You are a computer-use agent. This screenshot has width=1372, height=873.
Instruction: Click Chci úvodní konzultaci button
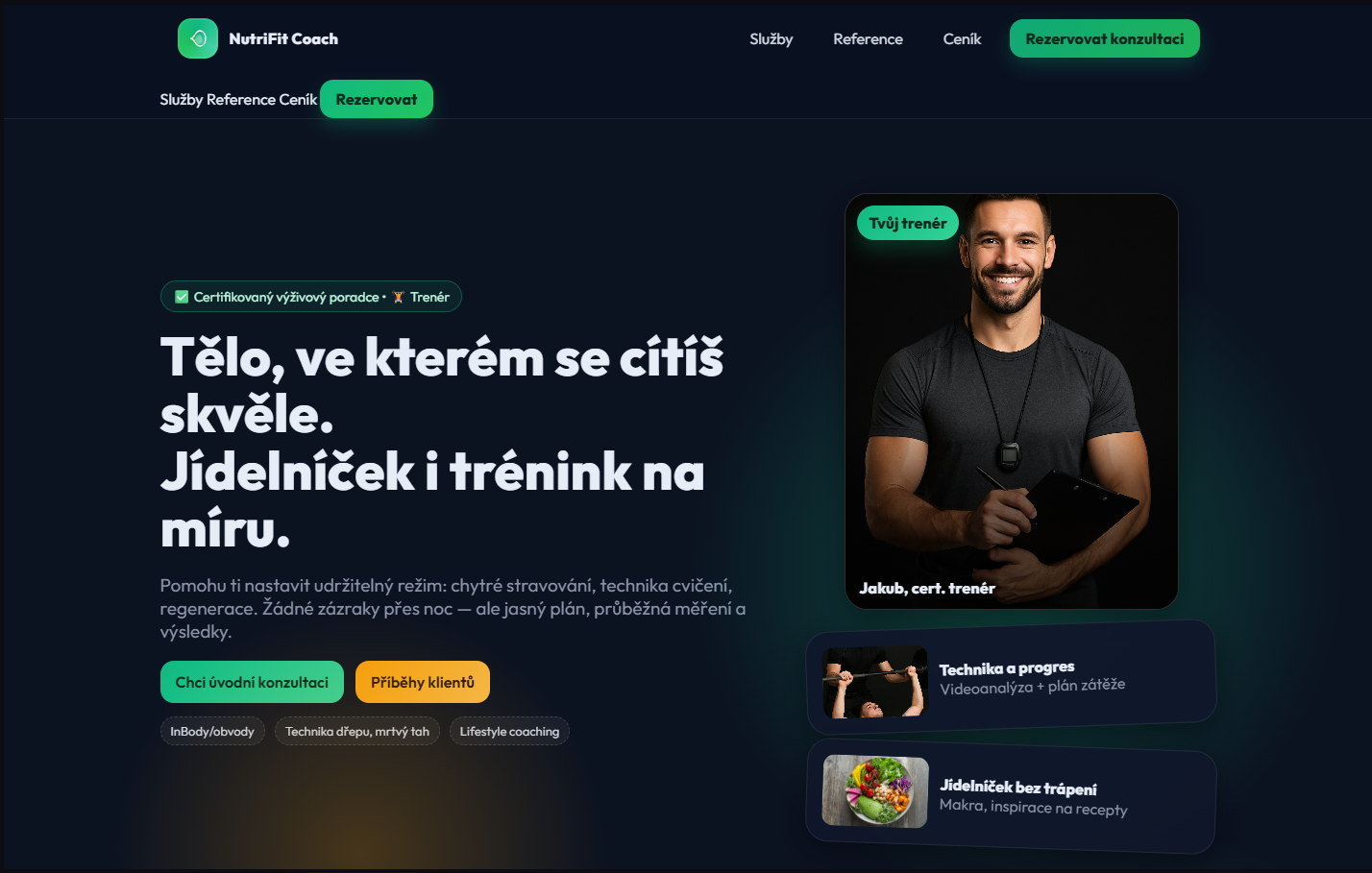252,682
